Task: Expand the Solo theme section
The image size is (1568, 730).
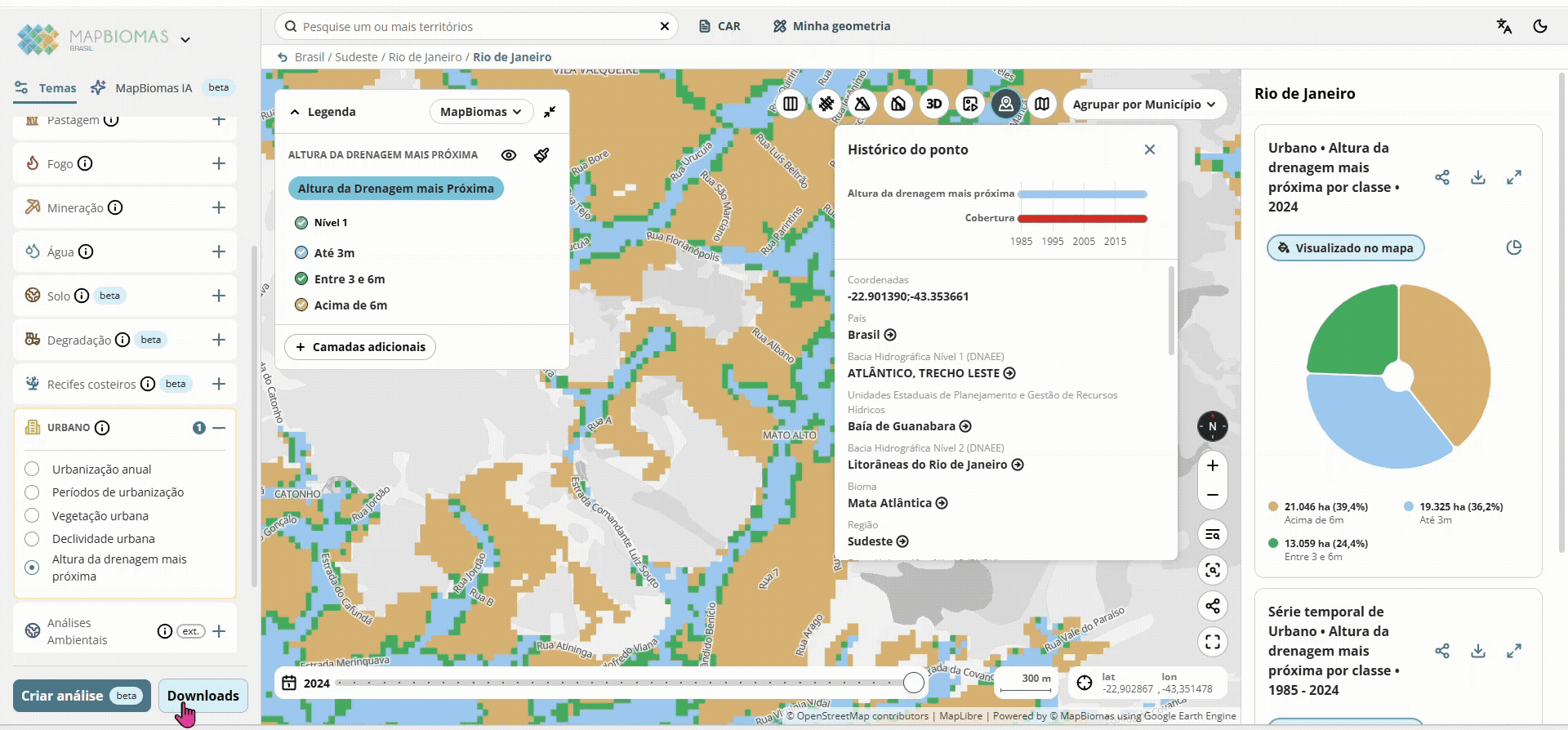Action: click(219, 296)
